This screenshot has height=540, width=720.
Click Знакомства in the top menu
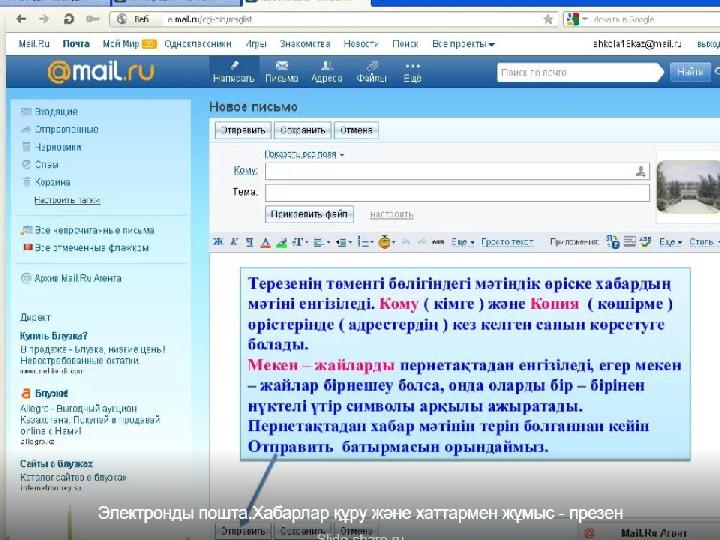[x=305, y=44]
